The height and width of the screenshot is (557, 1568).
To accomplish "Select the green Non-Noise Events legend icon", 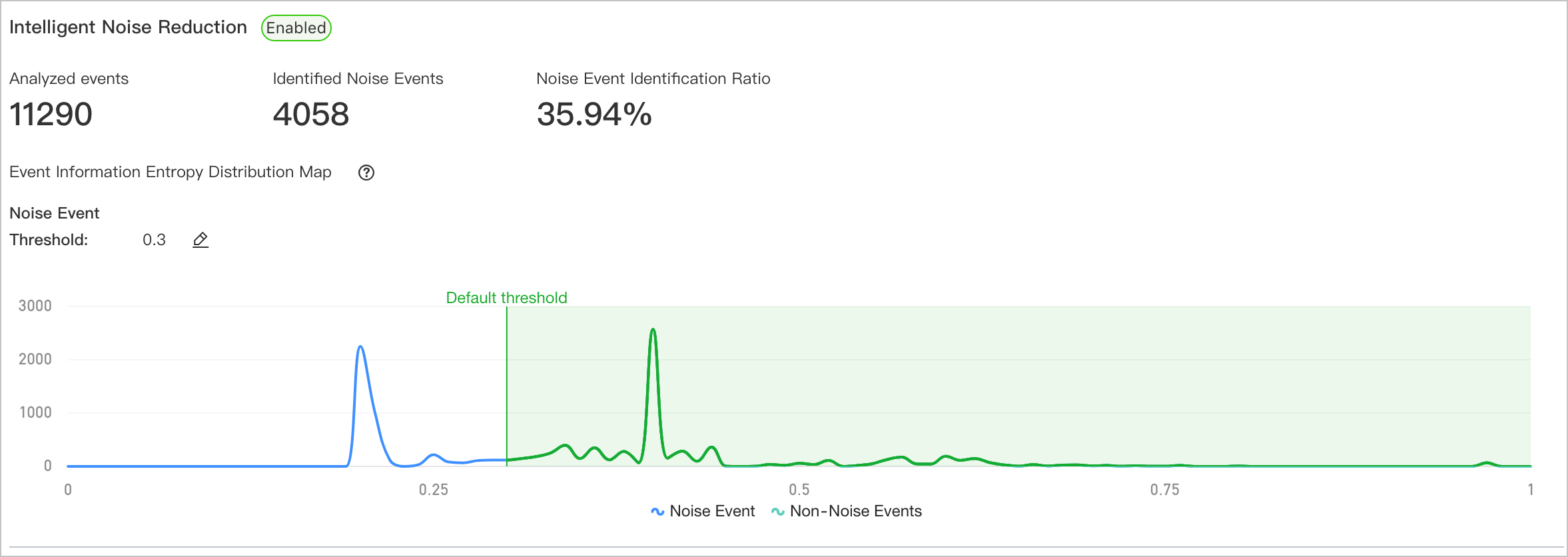I will [x=777, y=510].
